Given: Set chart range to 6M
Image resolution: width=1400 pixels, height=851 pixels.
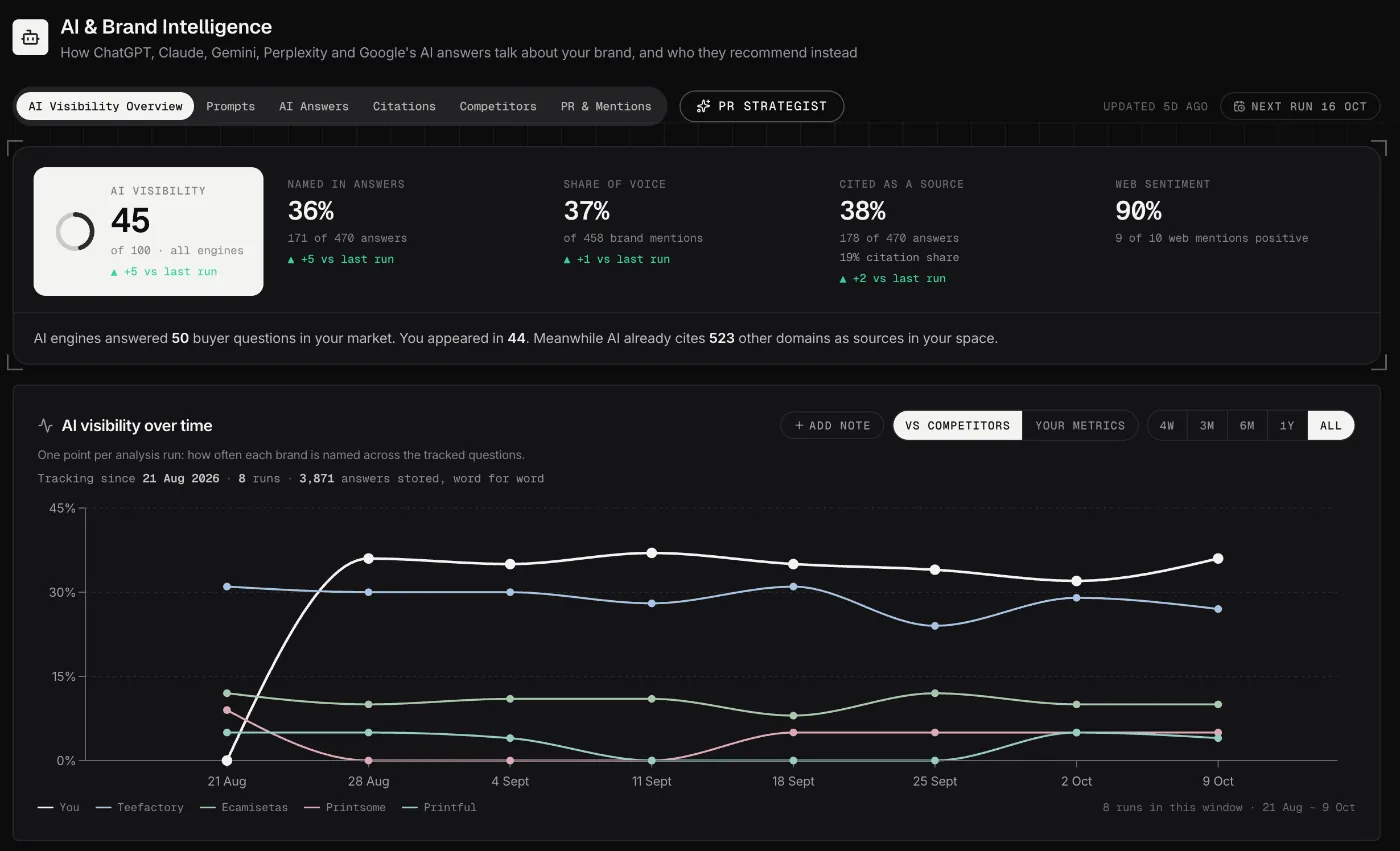Looking at the screenshot, I should 1247,425.
